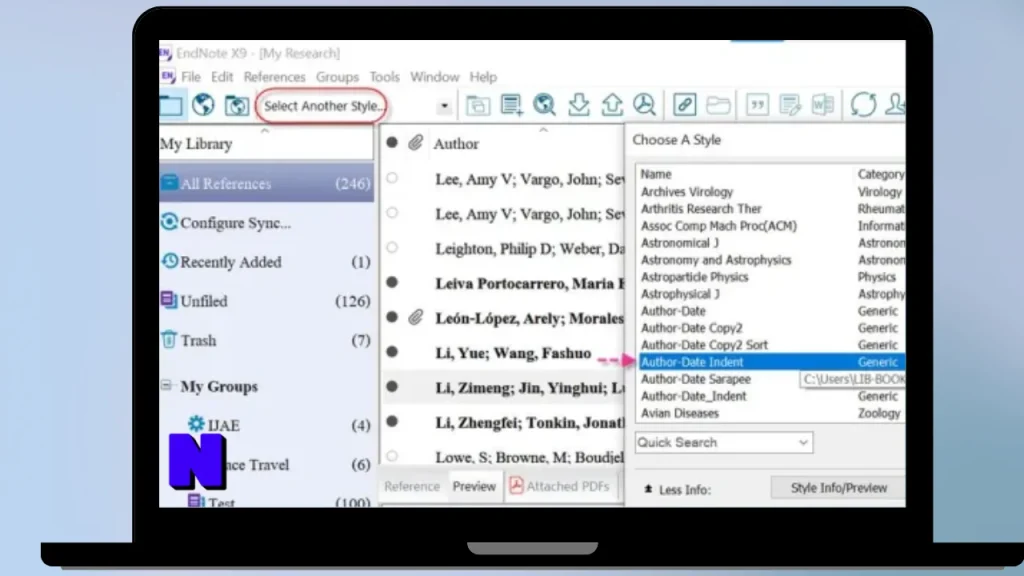Toggle read status dot for Li, Yue row

point(392,351)
